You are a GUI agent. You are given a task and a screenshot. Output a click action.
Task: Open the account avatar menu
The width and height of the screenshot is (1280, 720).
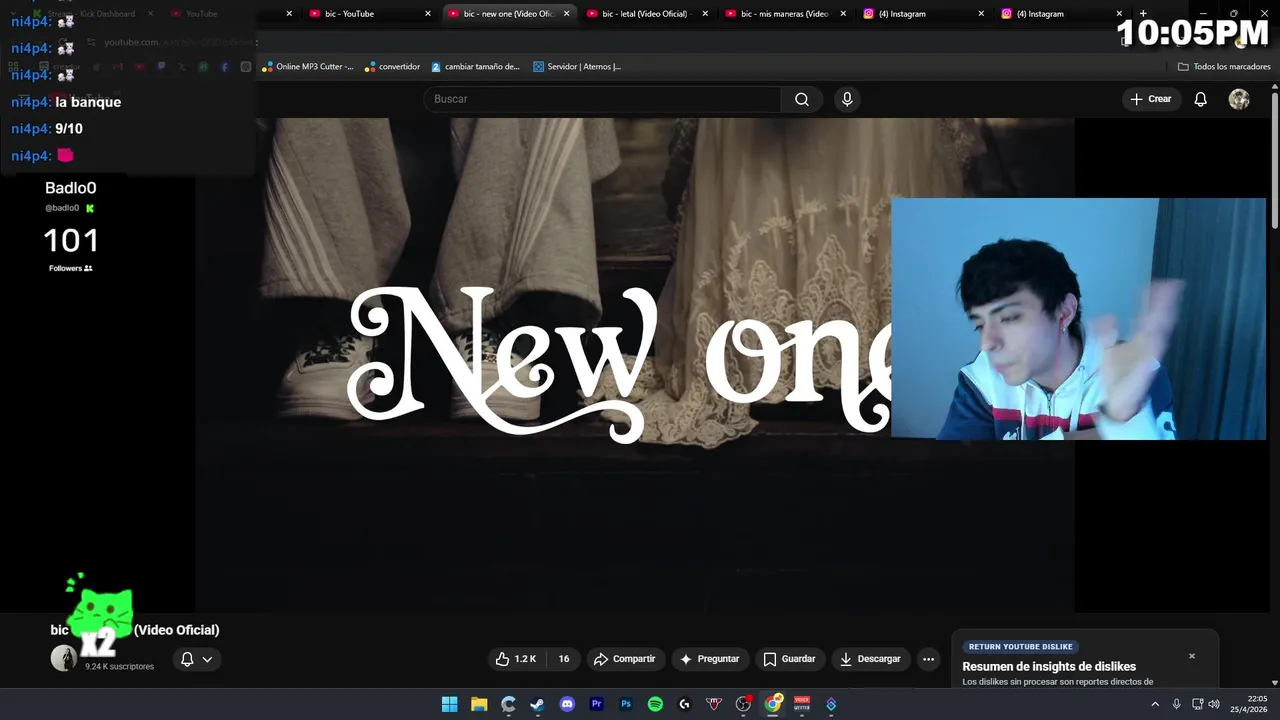coord(1239,99)
